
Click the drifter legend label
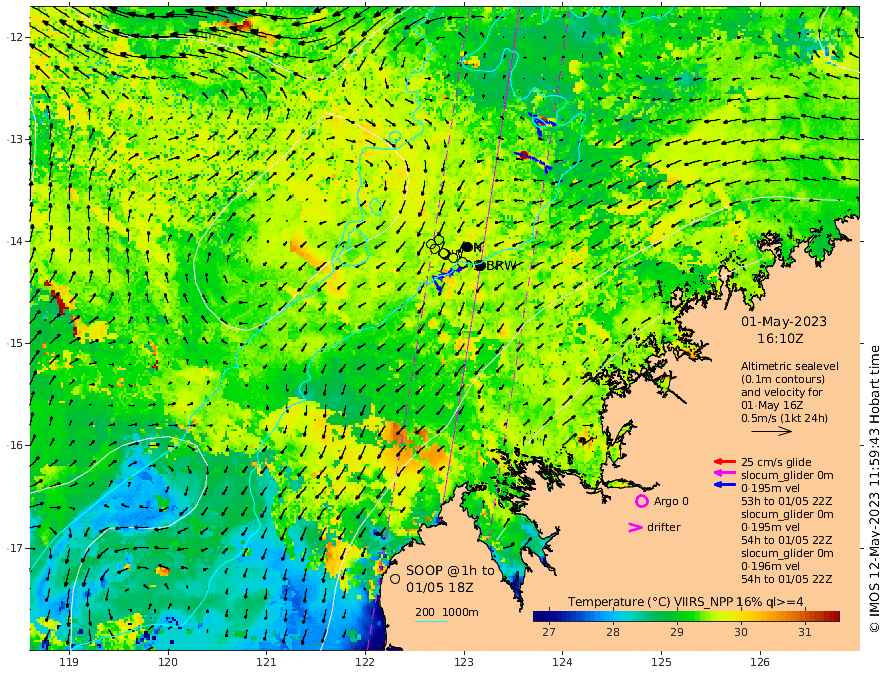click(663, 527)
